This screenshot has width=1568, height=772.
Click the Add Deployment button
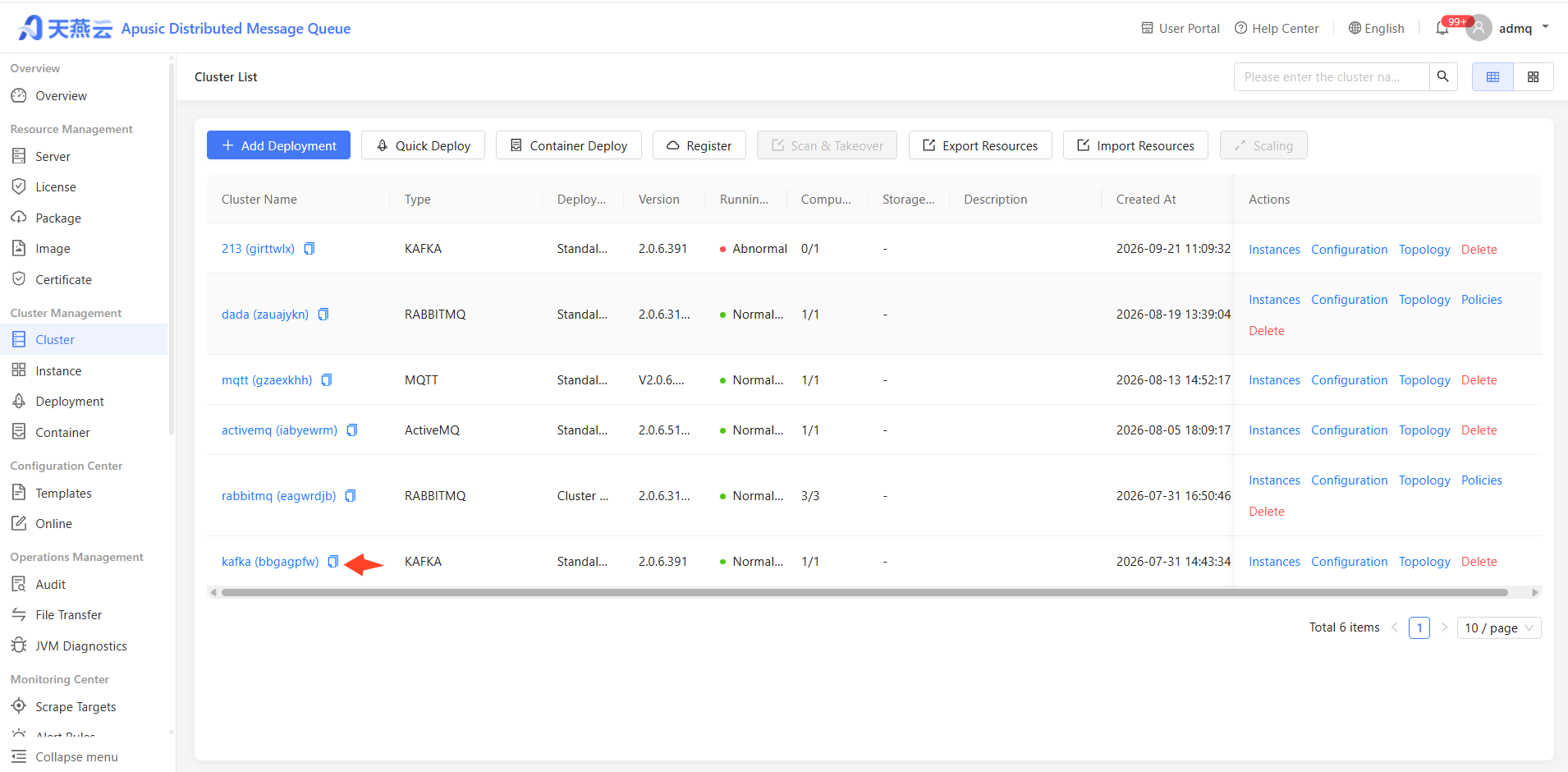278,145
